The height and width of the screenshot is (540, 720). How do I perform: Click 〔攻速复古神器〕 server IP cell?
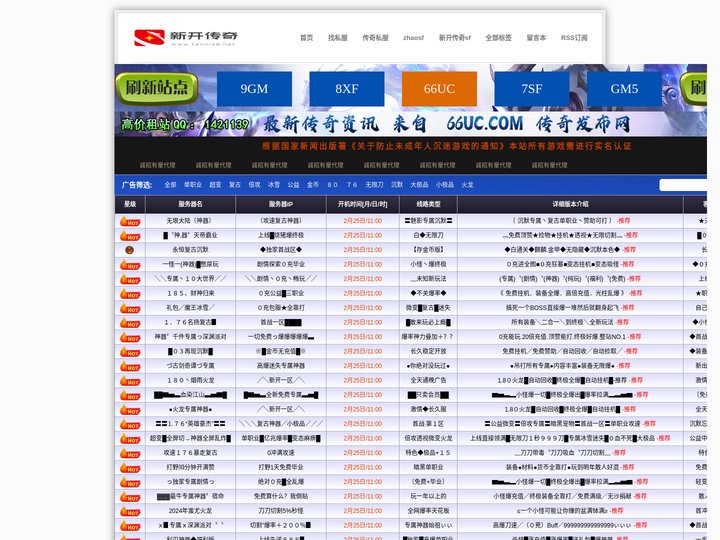(281, 221)
